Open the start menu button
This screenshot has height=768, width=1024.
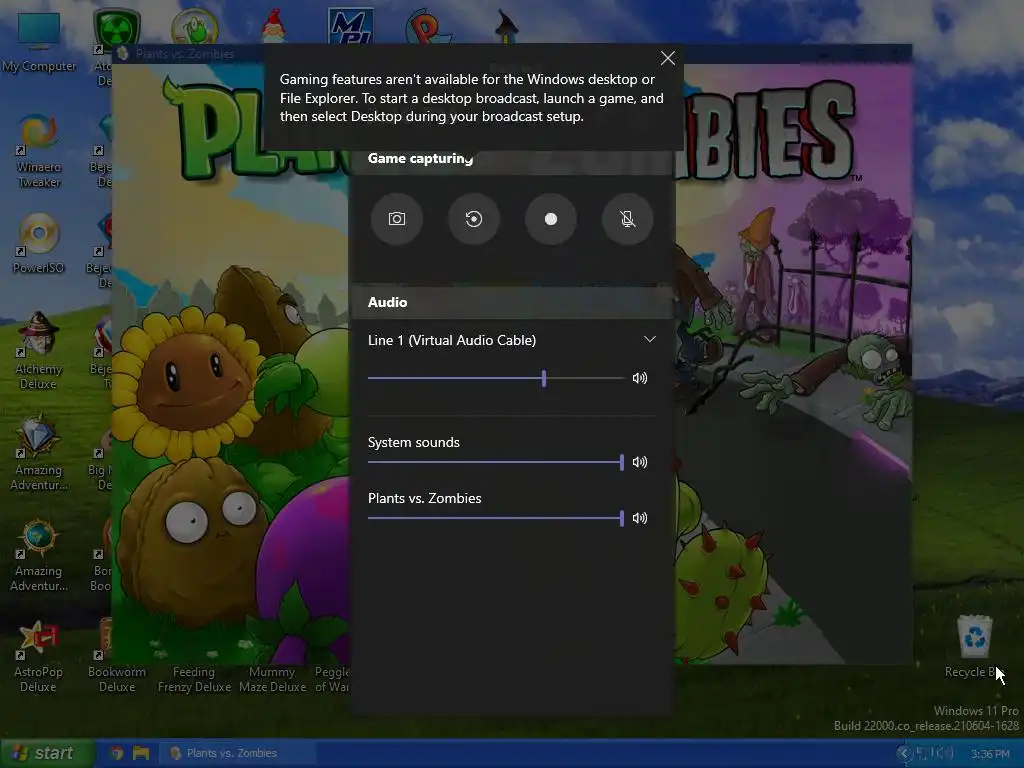click(46, 754)
